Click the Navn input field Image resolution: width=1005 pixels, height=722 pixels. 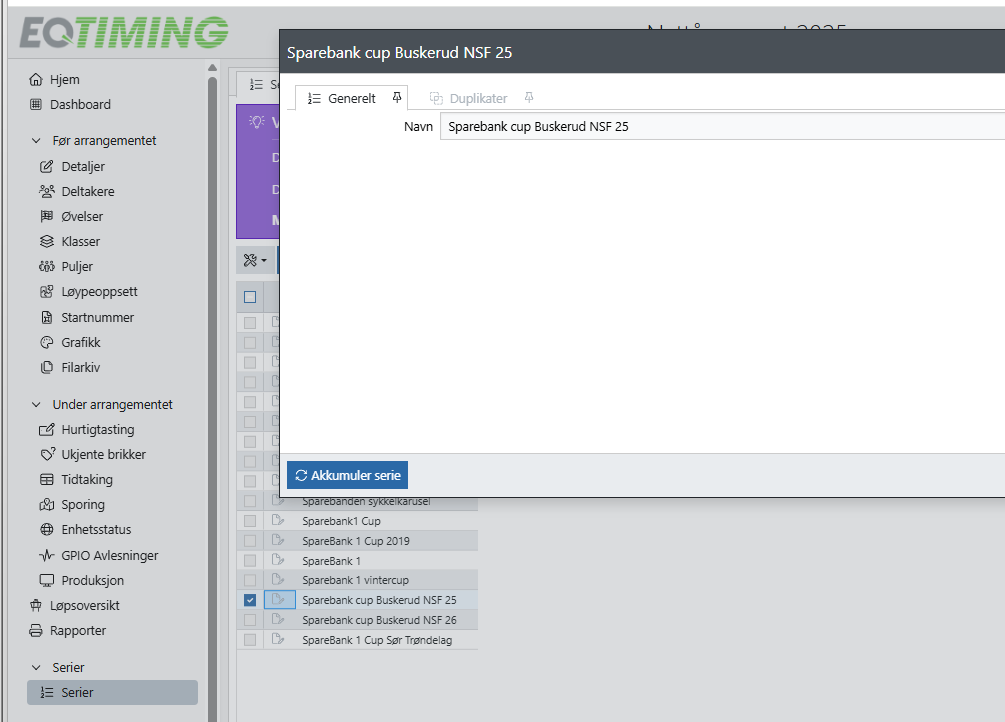(x=722, y=126)
